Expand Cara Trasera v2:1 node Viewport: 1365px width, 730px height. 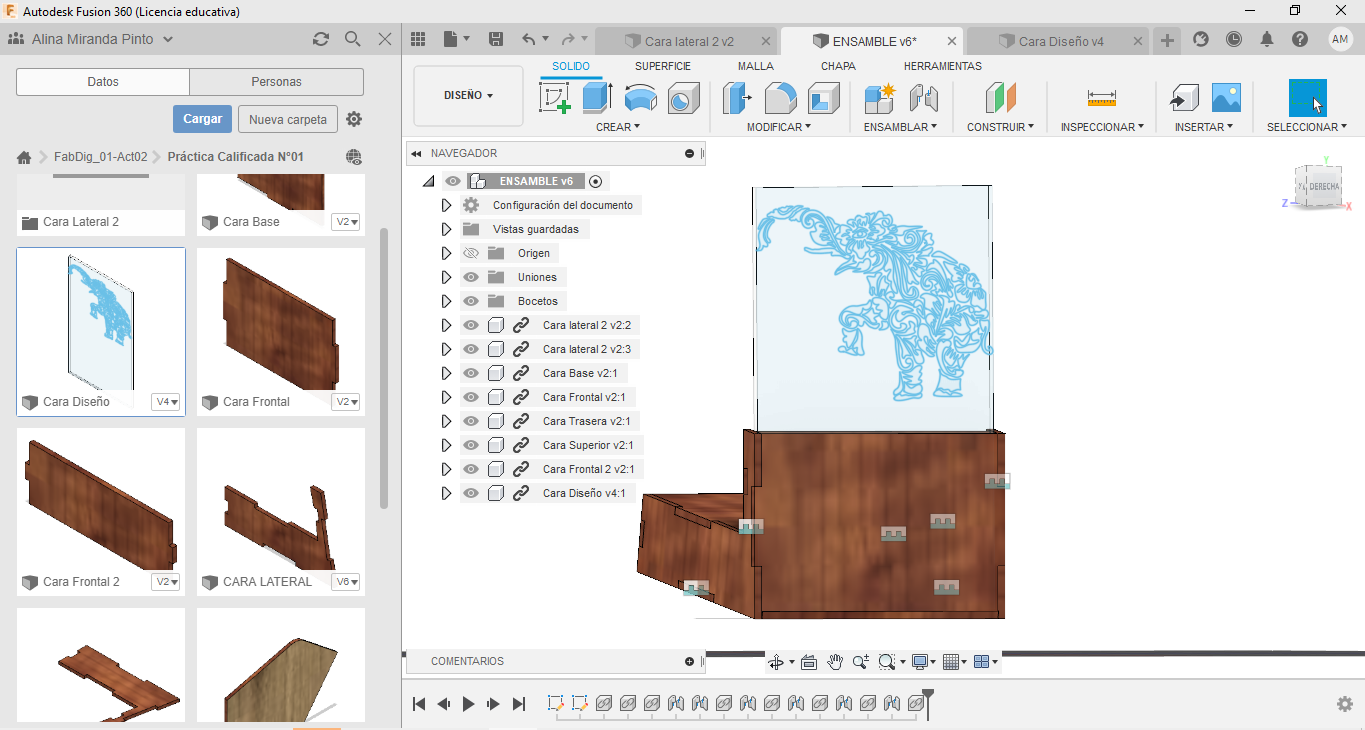click(447, 421)
